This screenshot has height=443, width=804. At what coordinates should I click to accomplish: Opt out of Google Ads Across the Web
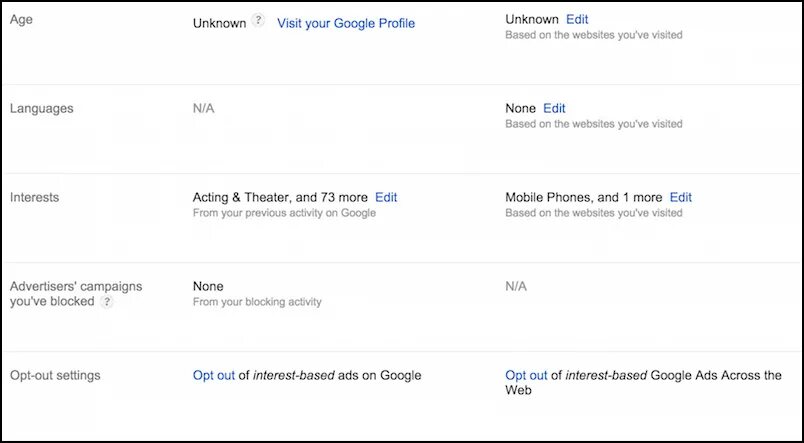526,375
